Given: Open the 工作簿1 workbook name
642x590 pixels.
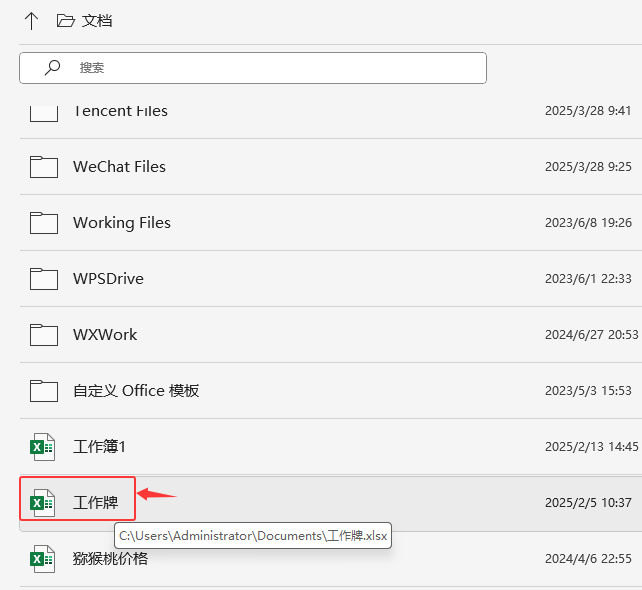Looking at the screenshot, I should click(x=99, y=447).
